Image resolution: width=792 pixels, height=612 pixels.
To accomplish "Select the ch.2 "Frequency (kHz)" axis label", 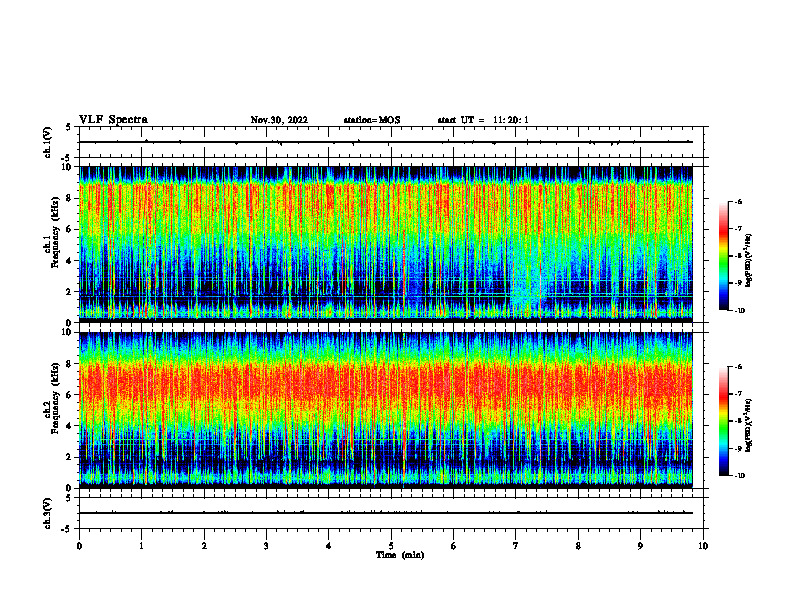I will coord(55,397).
